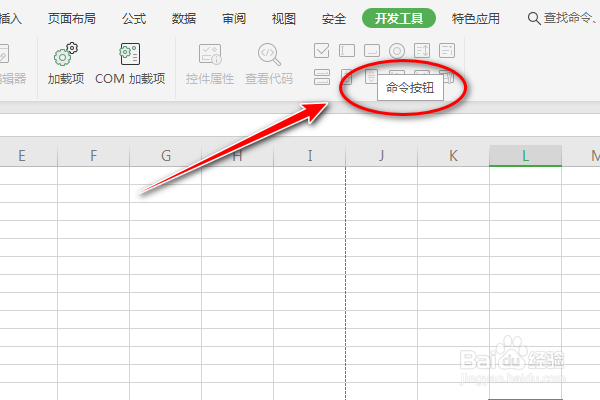Screen dimensions: 600x400
Task: Switch to the 视图 tab
Action: pos(284,18)
